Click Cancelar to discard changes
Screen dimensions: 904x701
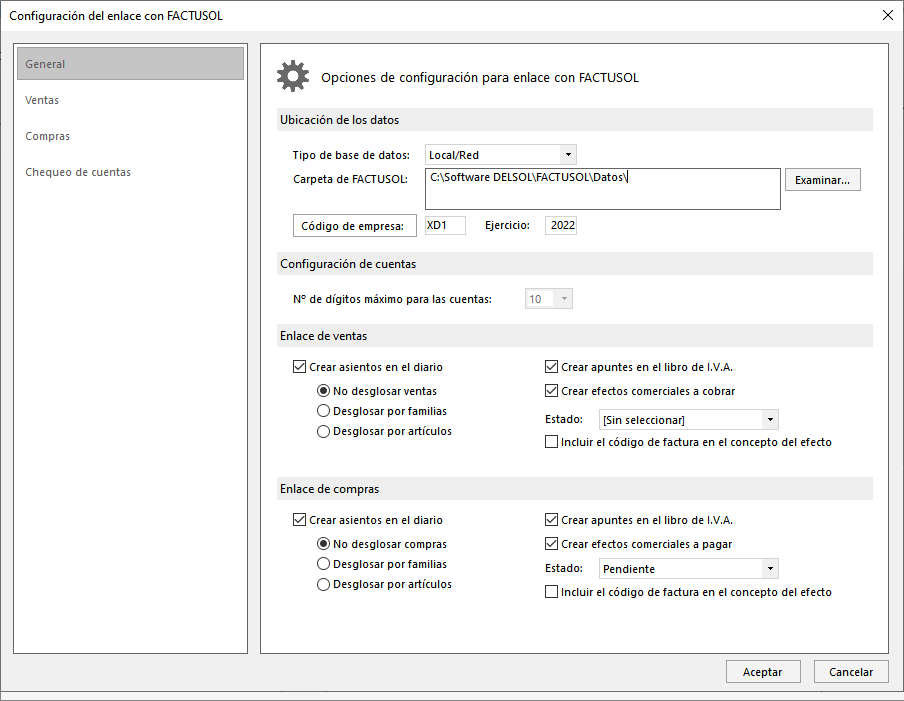click(x=850, y=672)
